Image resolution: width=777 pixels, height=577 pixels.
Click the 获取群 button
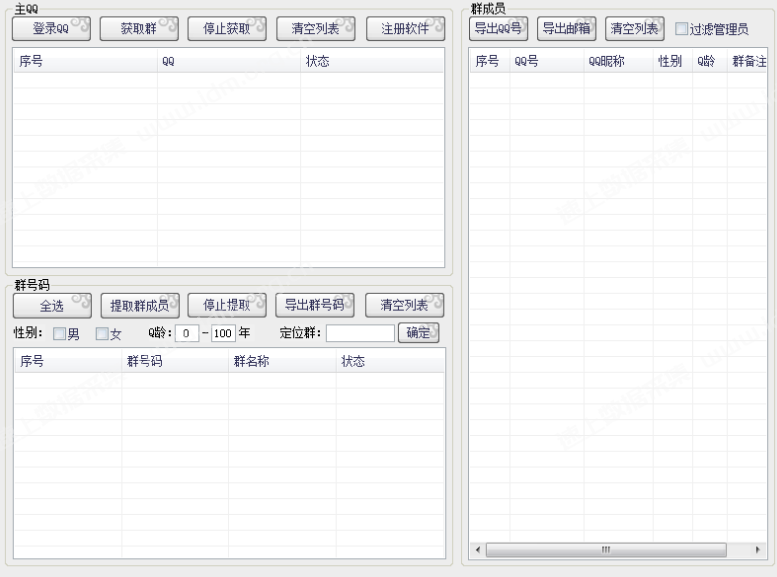[x=139, y=29]
